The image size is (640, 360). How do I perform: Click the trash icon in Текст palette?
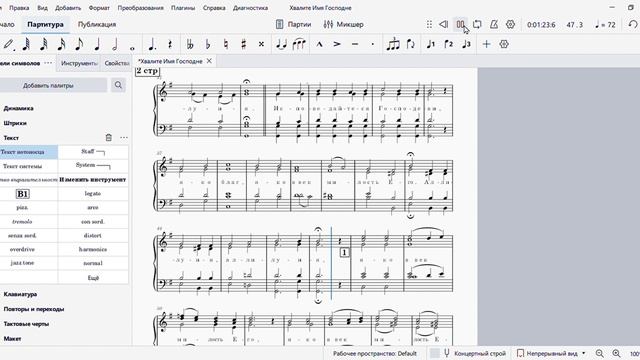(x=109, y=138)
